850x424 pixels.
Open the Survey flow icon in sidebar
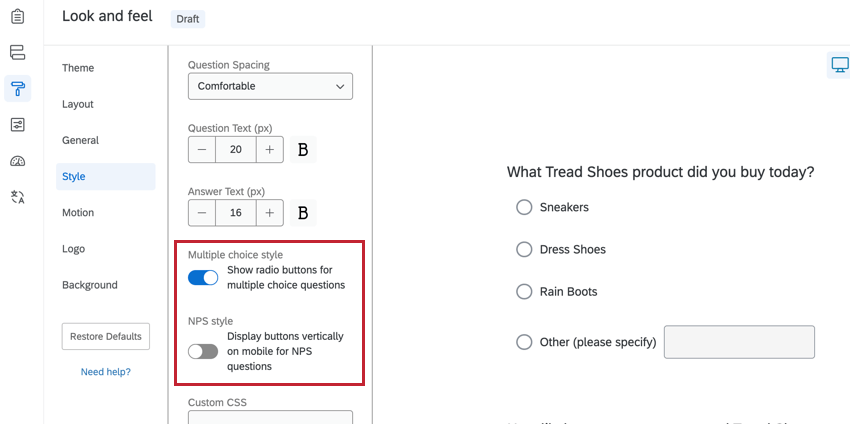17,52
